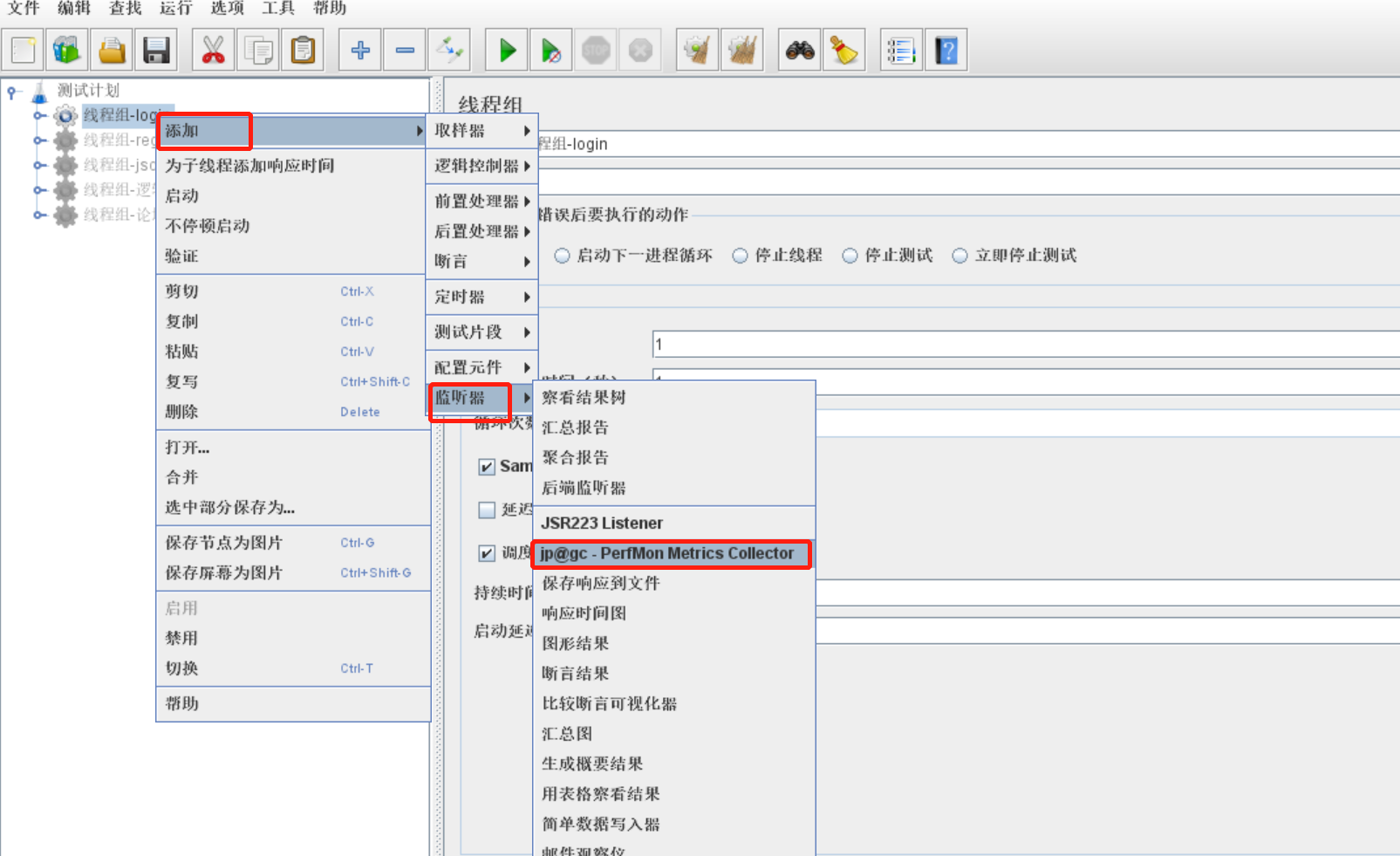Click the plus Expand all icon
1400x856 pixels.
360,50
